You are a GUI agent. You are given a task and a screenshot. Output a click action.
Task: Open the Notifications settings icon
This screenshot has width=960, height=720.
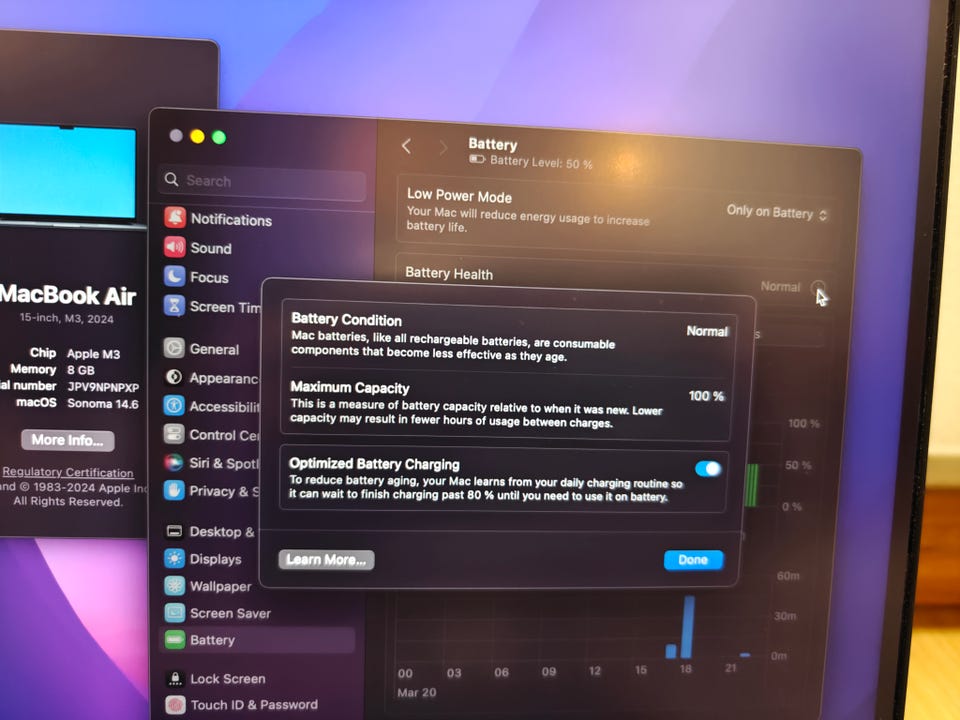[175, 217]
